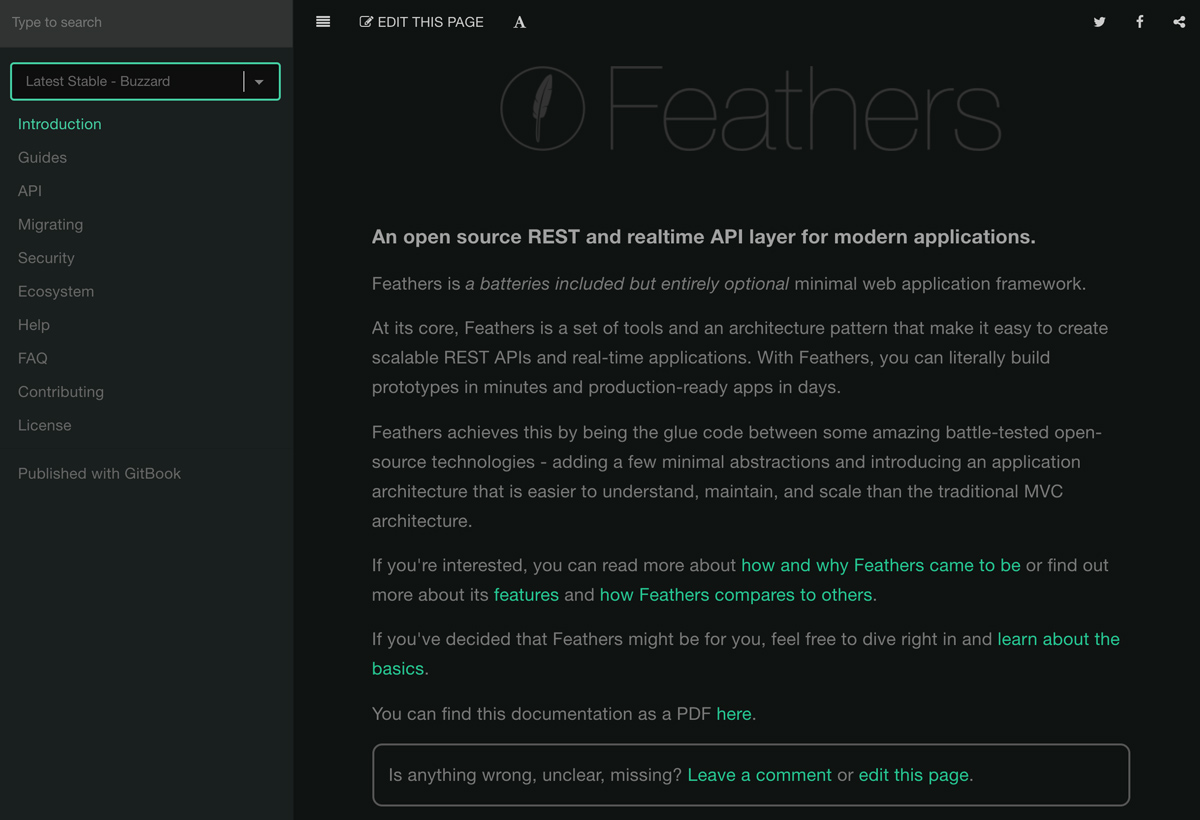Viewport: 1200px width, 820px height.
Task: Focus the Type to search field
Action: pos(146,22)
